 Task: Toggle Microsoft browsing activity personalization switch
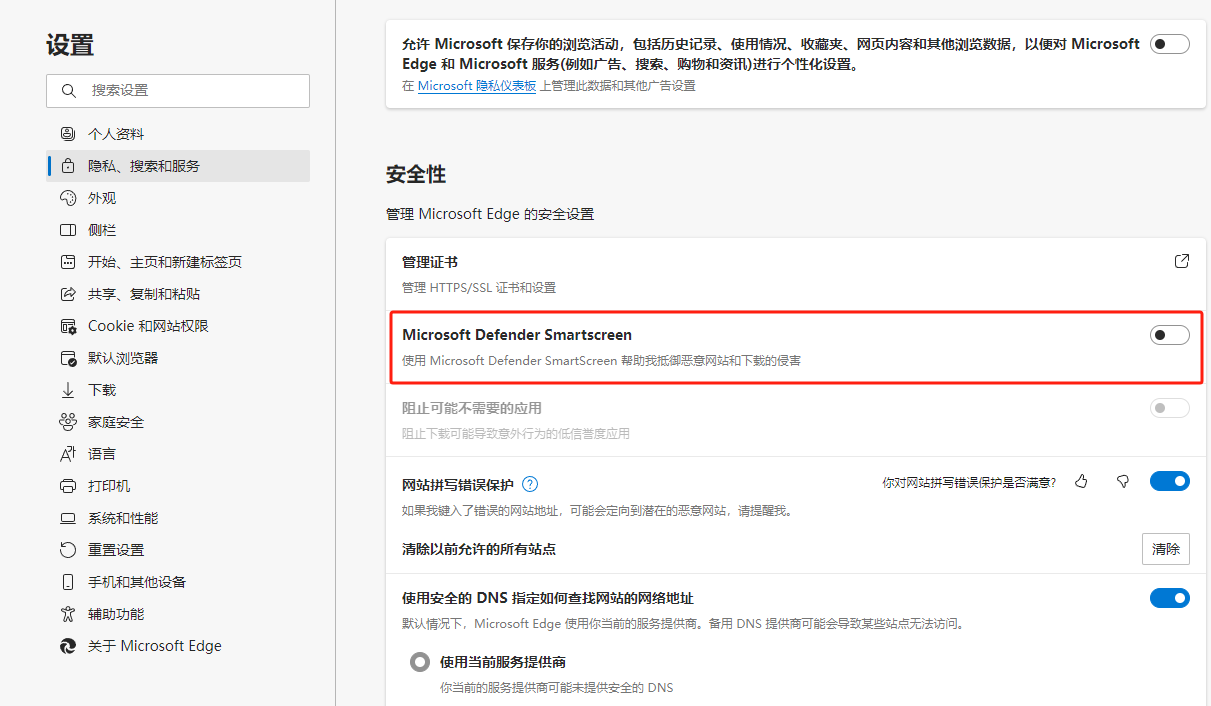[1170, 44]
